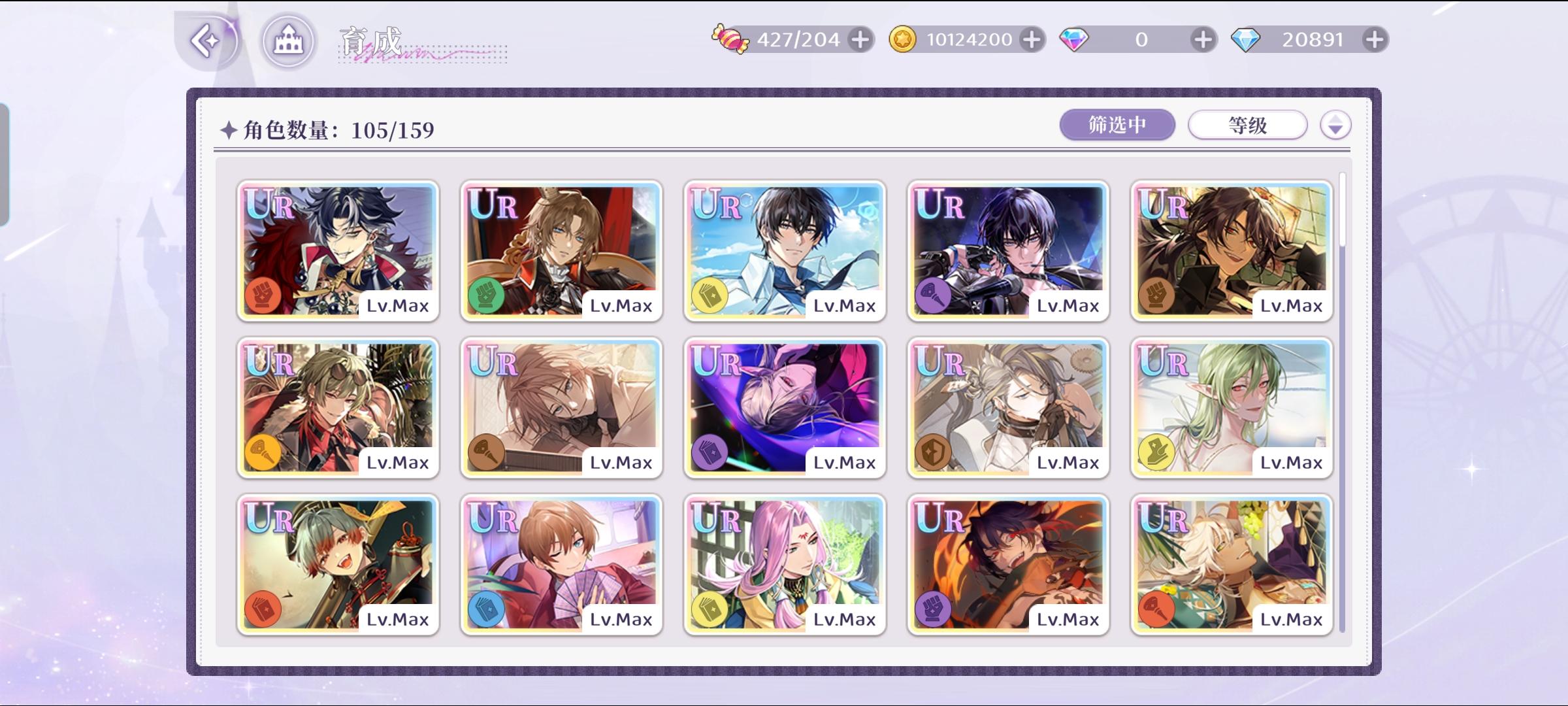
Task: Click the candy currency icon
Action: [x=730, y=39]
